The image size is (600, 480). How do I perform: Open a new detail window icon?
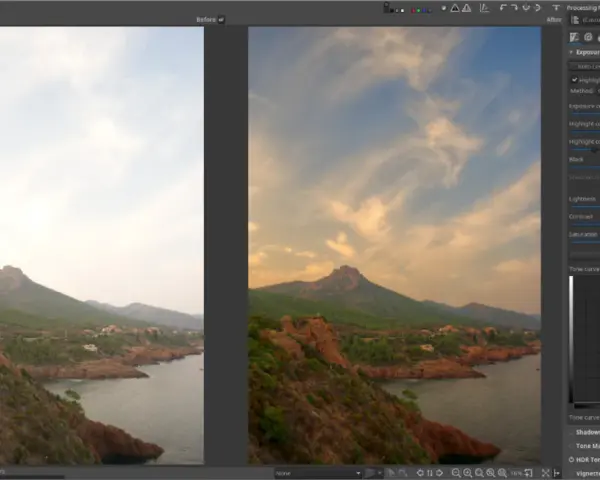529,473
